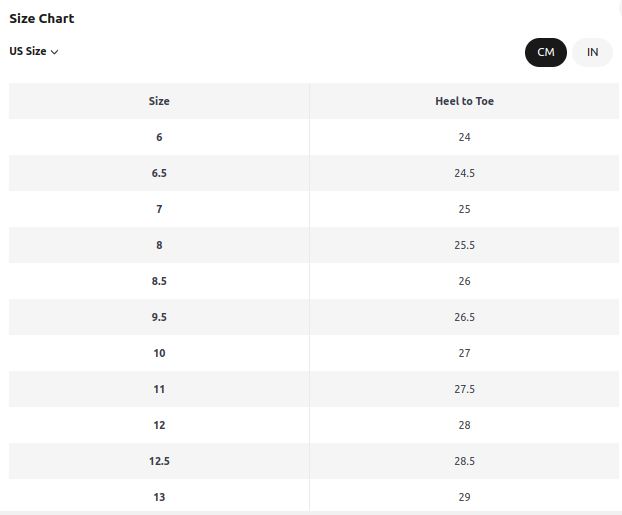The width and height of the screenshot is (622, 515).
Task: Click the 24.5 heel to toe value
Action: [x=464, y=173]
